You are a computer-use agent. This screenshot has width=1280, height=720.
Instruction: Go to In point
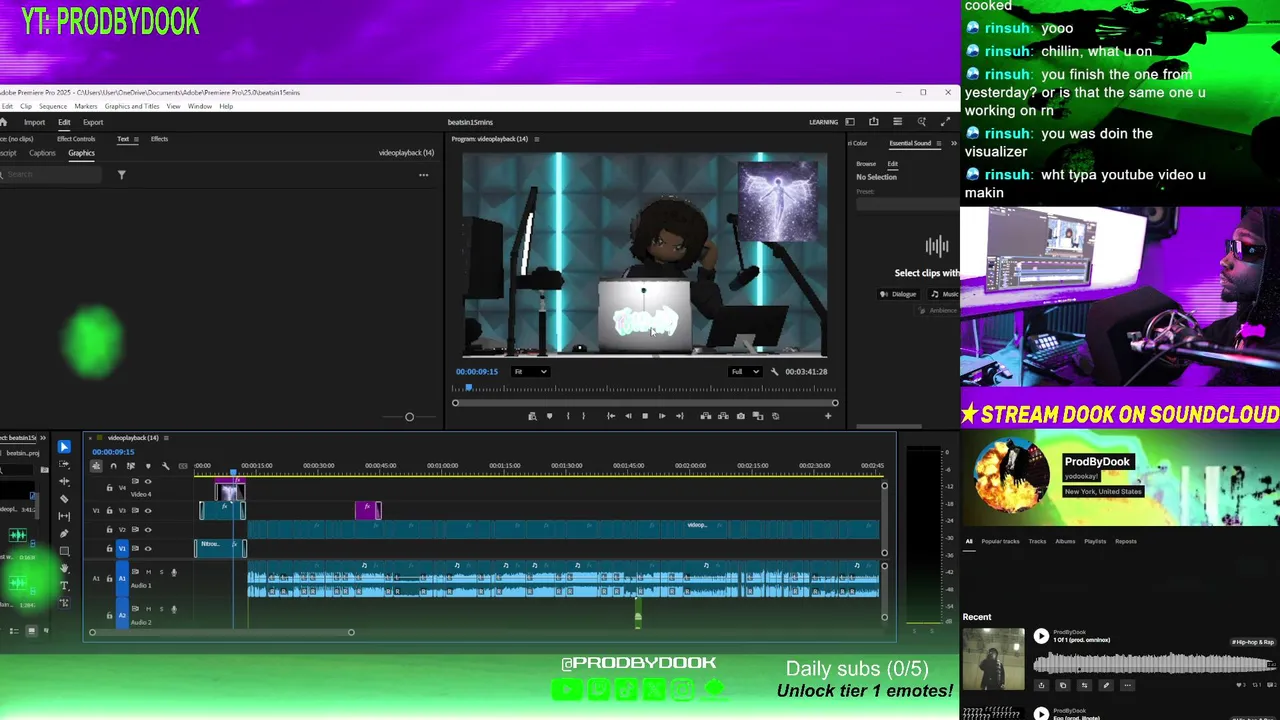(x=611, y=416)
